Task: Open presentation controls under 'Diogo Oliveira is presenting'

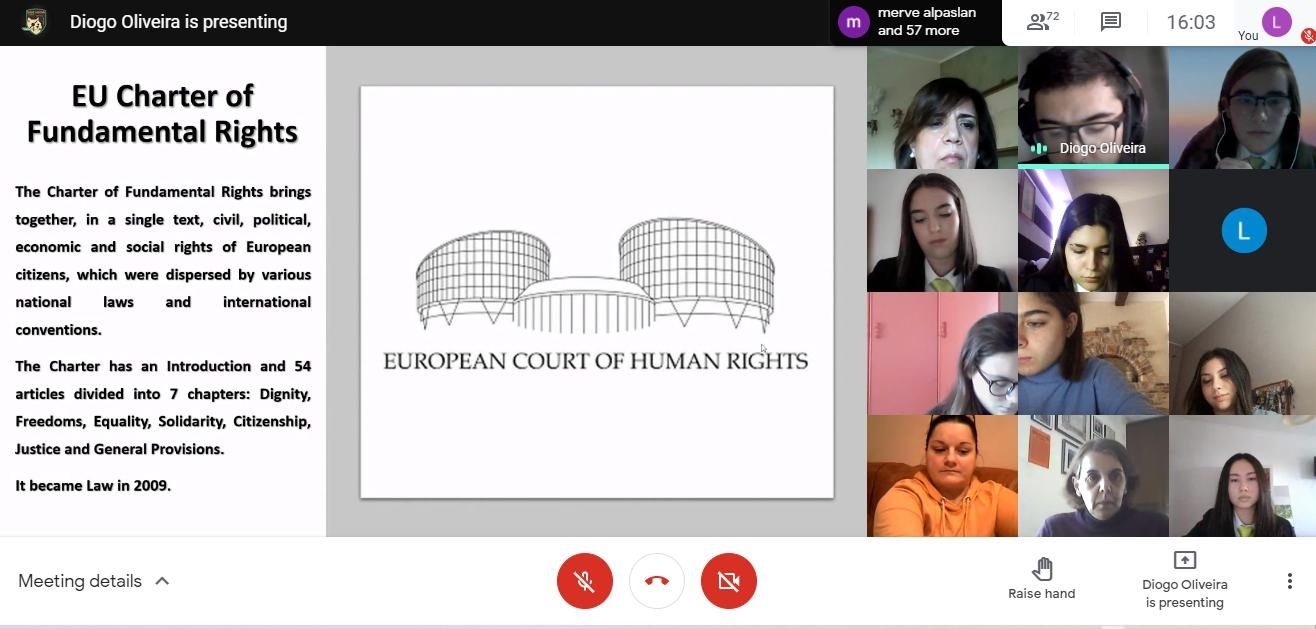Action: pos(1185,581)
